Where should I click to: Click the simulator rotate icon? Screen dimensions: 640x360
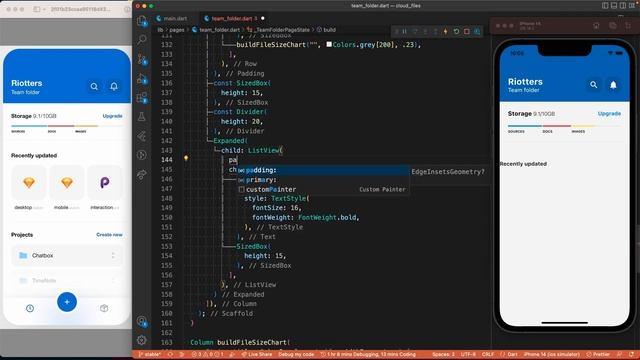coord(628,26)
